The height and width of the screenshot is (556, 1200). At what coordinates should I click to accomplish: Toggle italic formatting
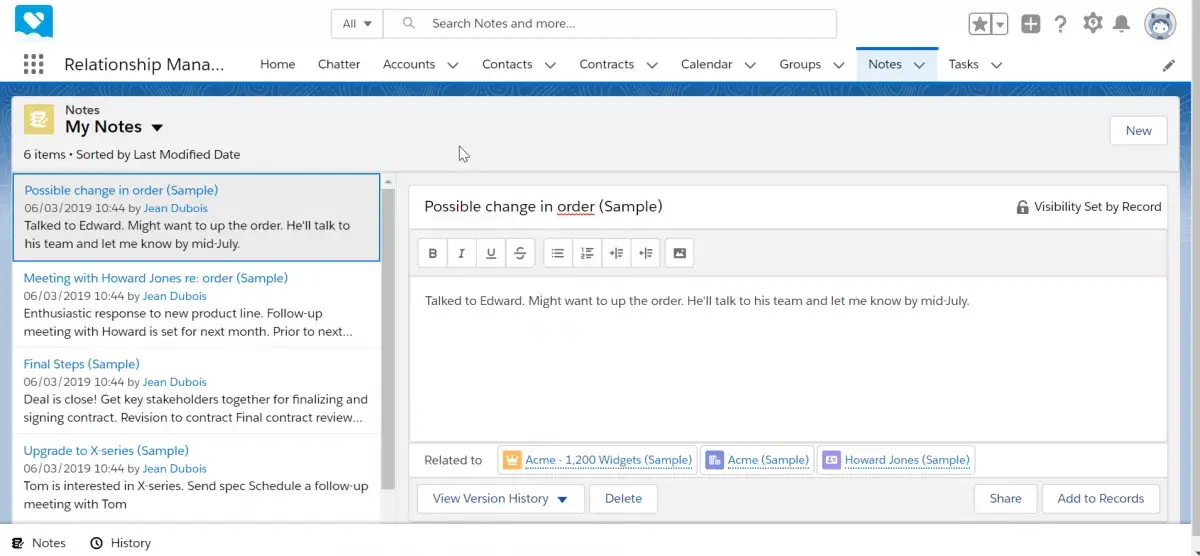(462, 253)
